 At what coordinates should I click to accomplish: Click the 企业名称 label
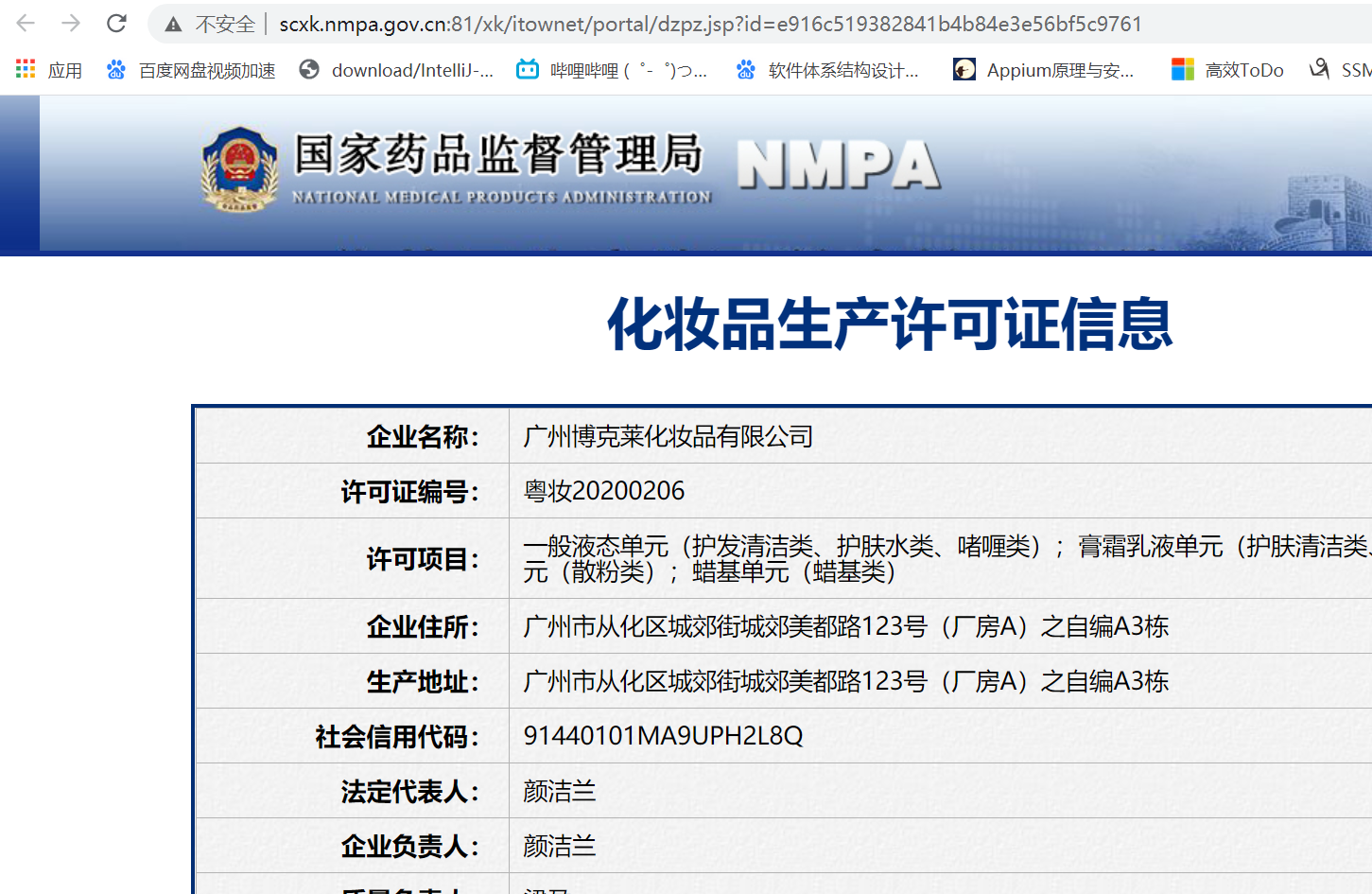423,437
